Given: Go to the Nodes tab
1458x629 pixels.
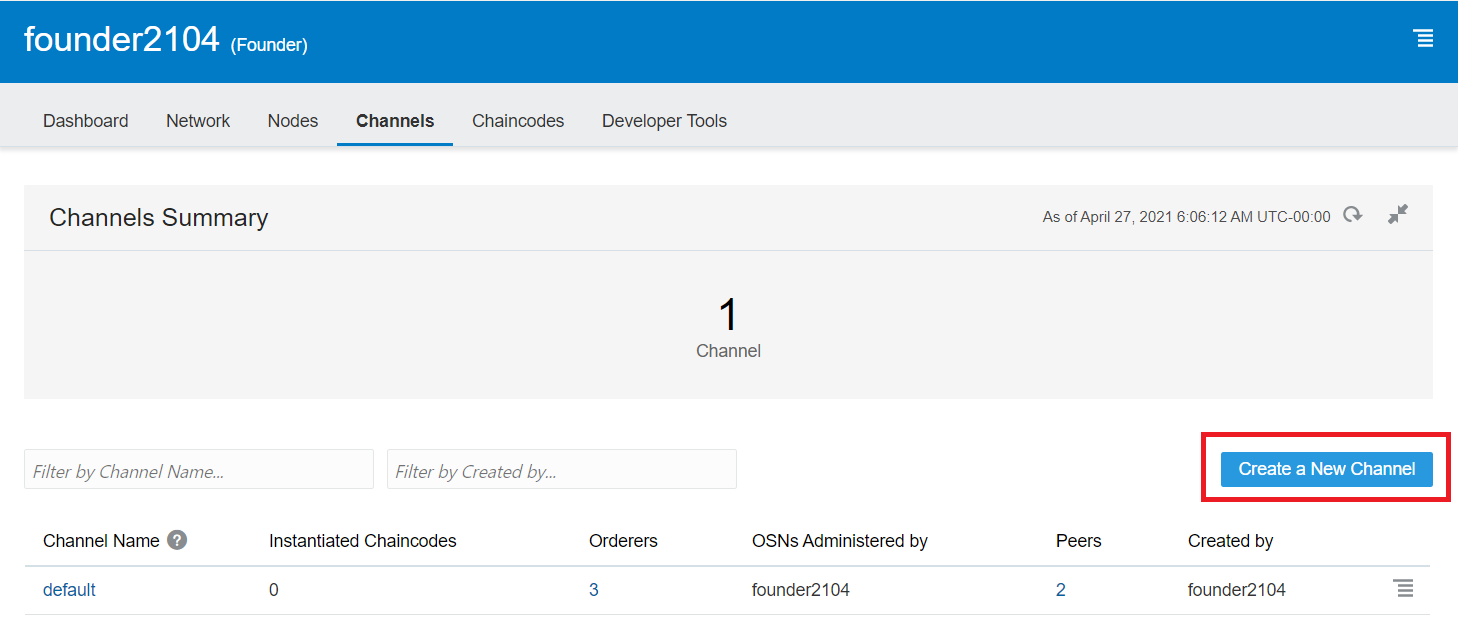Looking at the screenshot, I should point(293,121).
